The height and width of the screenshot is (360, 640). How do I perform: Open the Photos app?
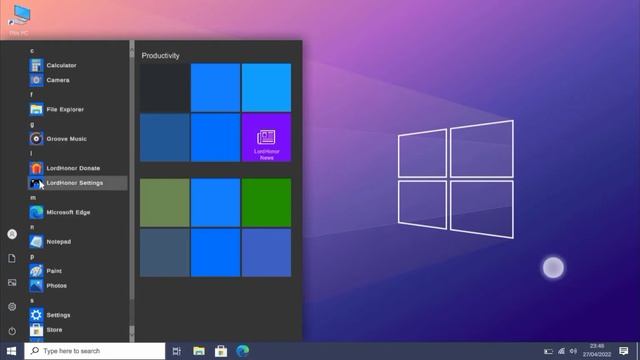pyautogui.click(x=78, y=286)
